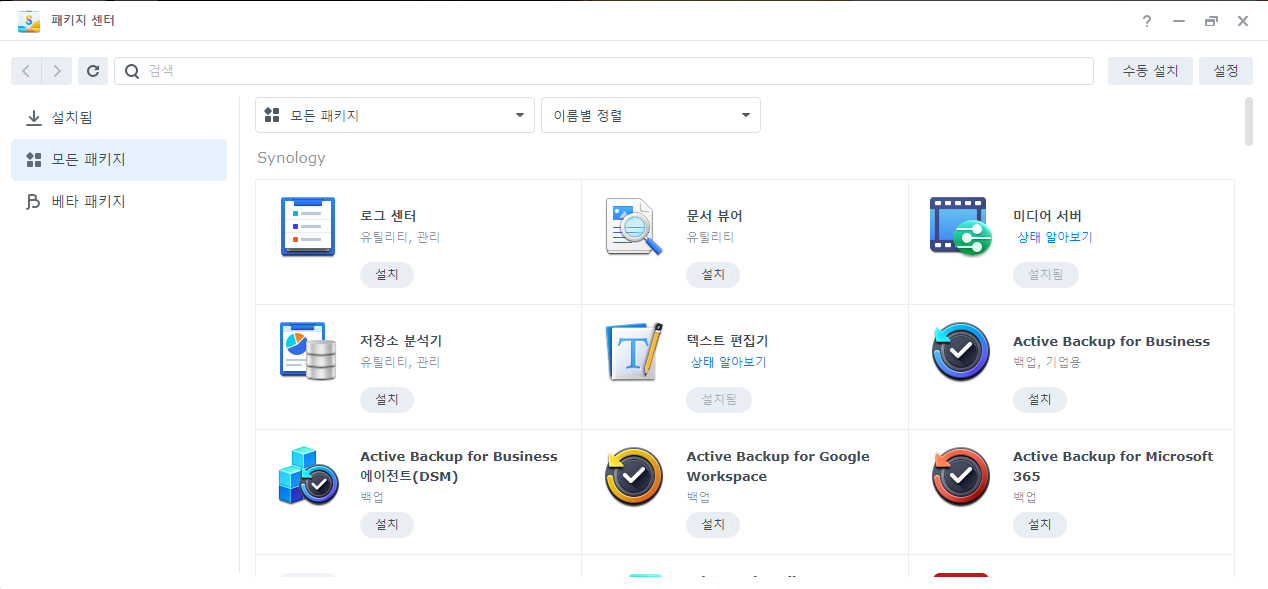Click Active Backup for Microsoft 365 title
Screen dimensions: 1268x589
click(x=1113, y=466)
